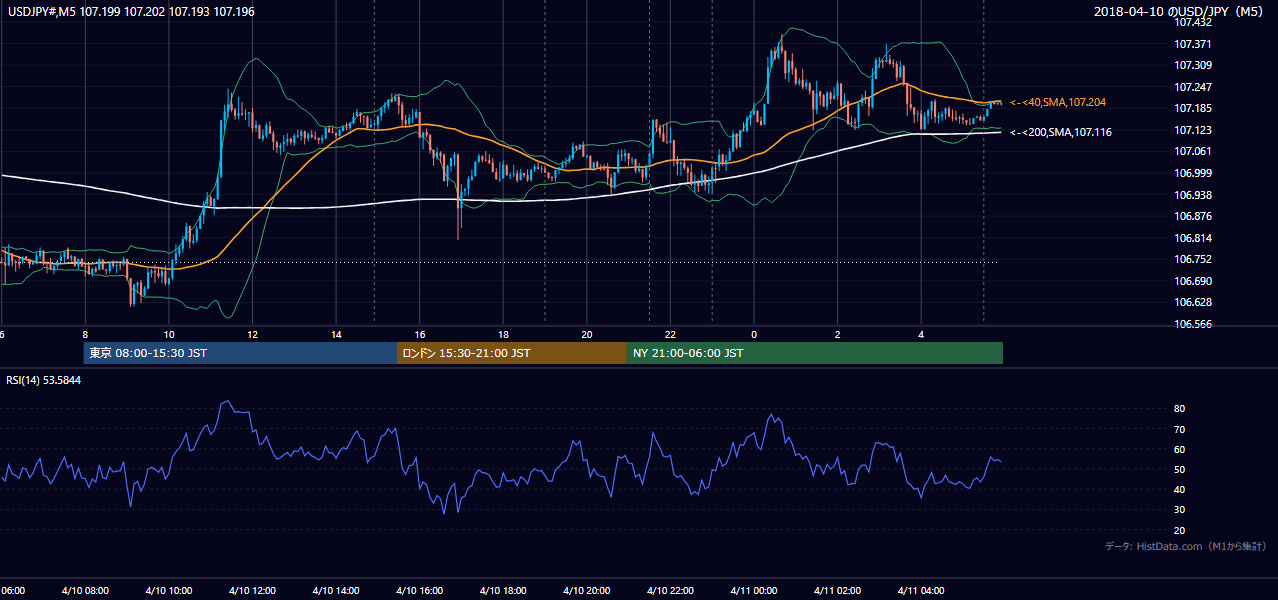1278x600 pixels.
Task: Click the 4/10 14:00 time axis label
Action: coord(335,591)
